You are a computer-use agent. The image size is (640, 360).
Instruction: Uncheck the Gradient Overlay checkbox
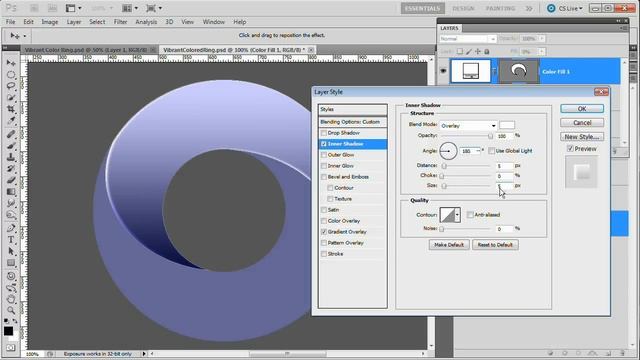pyautogui.click(x=324, y=232)
